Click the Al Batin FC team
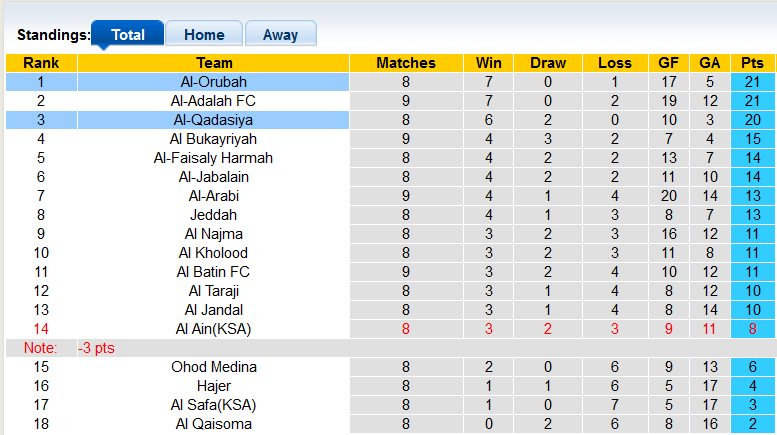Viewport: 777px width, 435px height. coord(213,272)
